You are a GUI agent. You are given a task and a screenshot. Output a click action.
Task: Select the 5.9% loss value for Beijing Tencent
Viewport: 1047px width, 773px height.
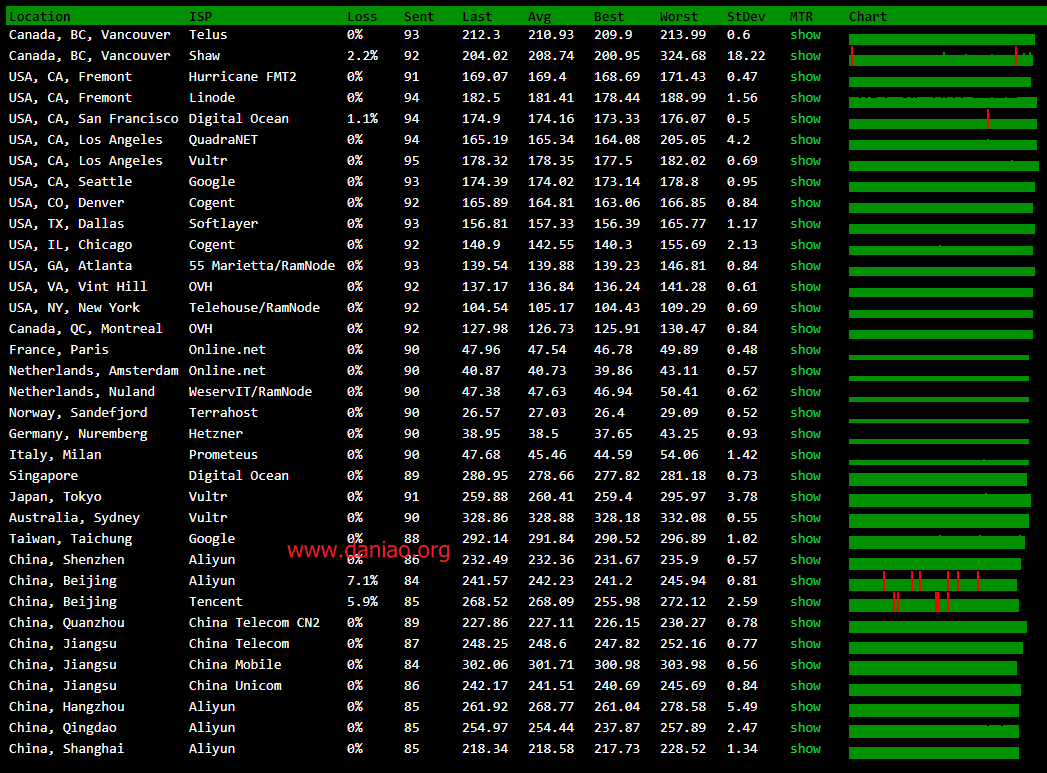point(362,602)
